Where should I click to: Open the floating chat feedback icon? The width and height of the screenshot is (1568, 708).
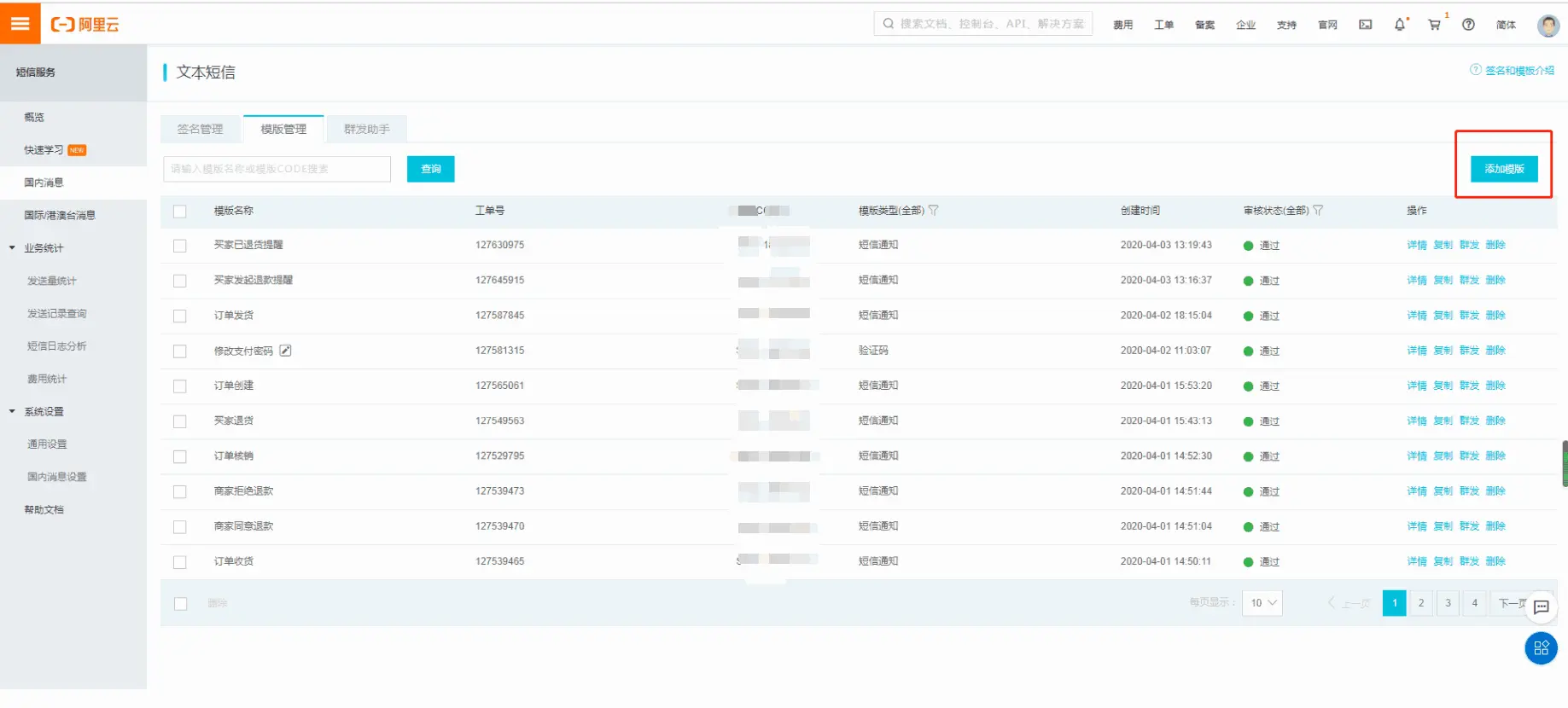pyautogui.click(x=1541, y=607)
